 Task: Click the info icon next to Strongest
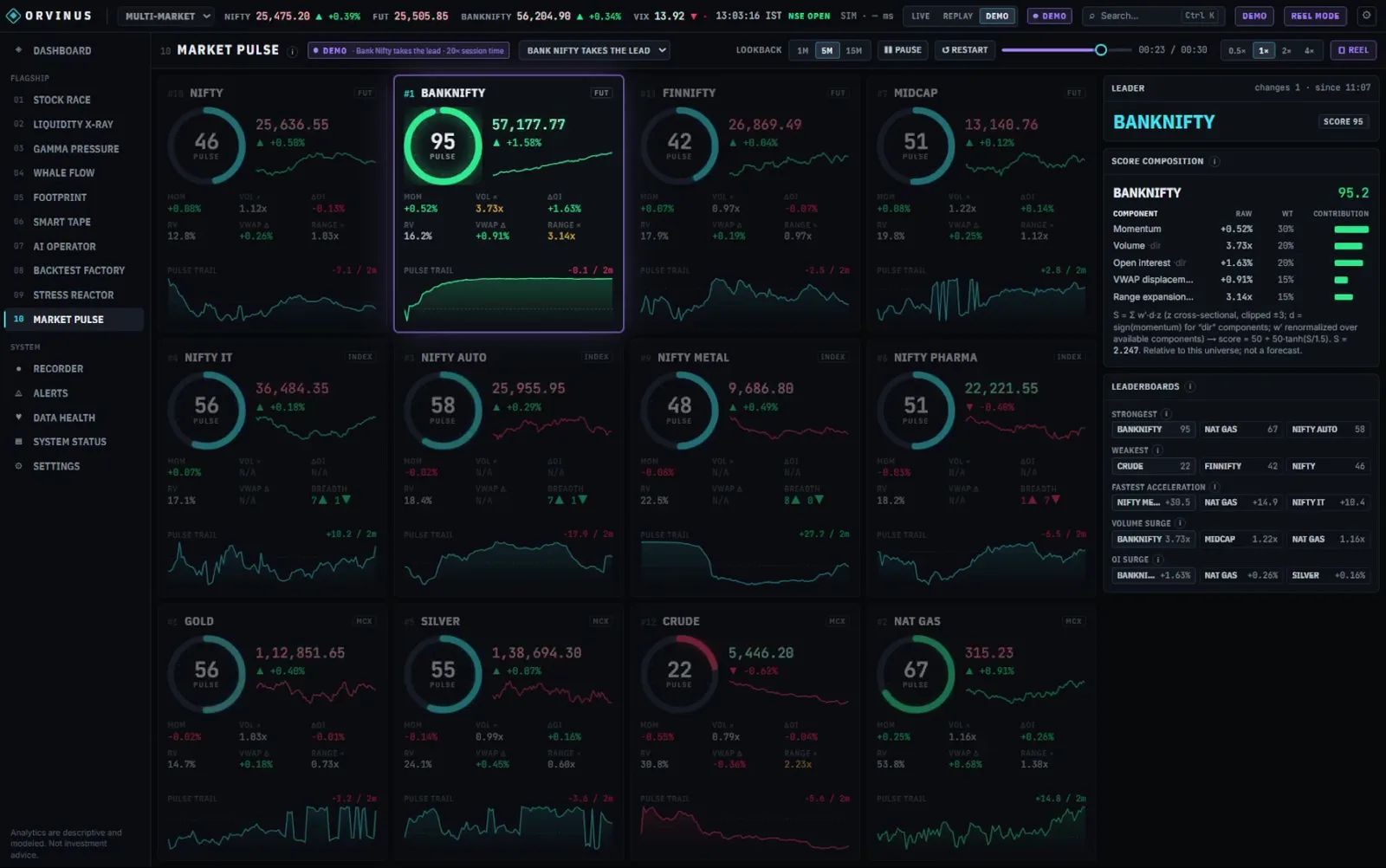click(x=1166, y=414)
